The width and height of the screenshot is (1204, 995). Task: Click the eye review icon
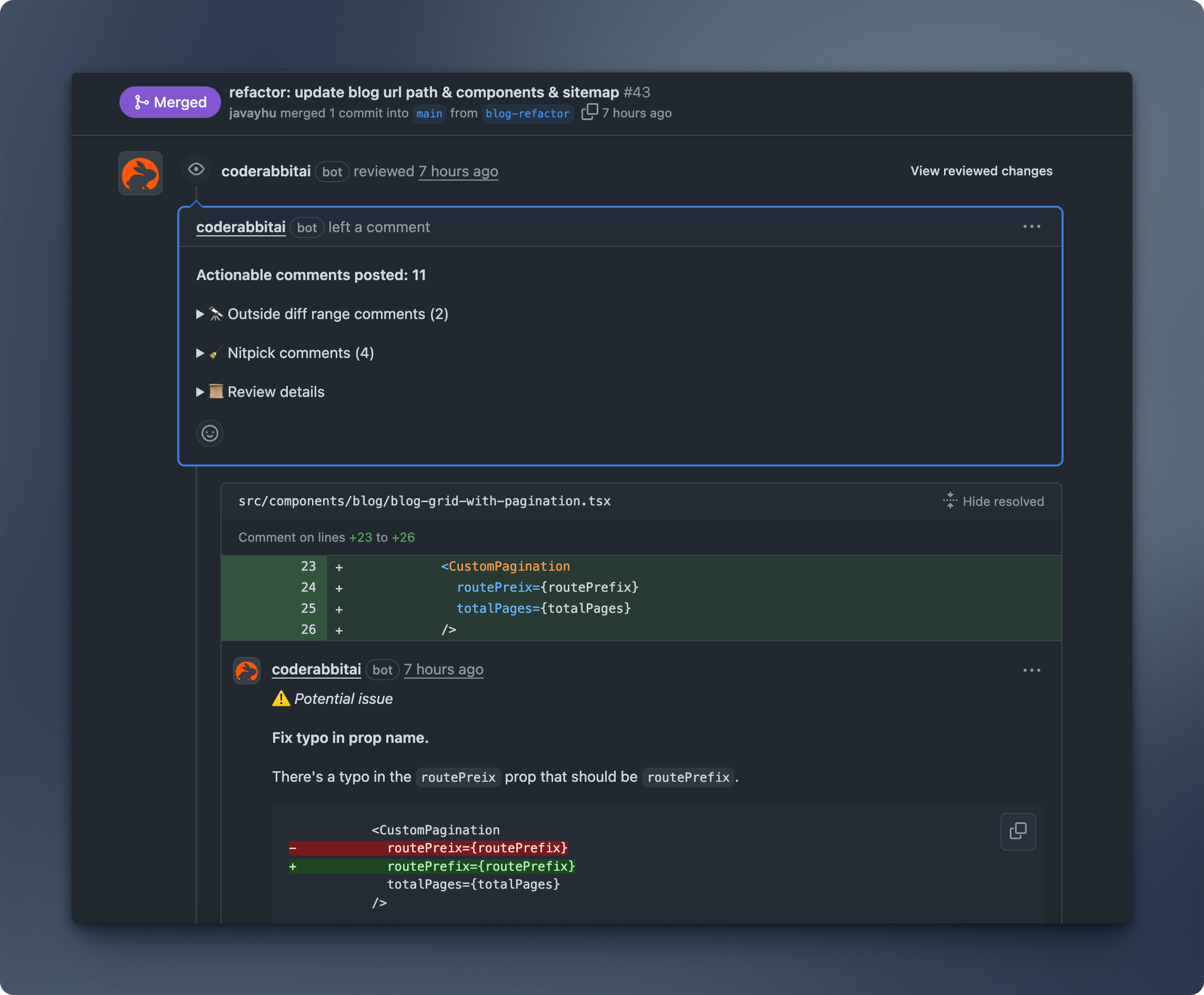196,170
